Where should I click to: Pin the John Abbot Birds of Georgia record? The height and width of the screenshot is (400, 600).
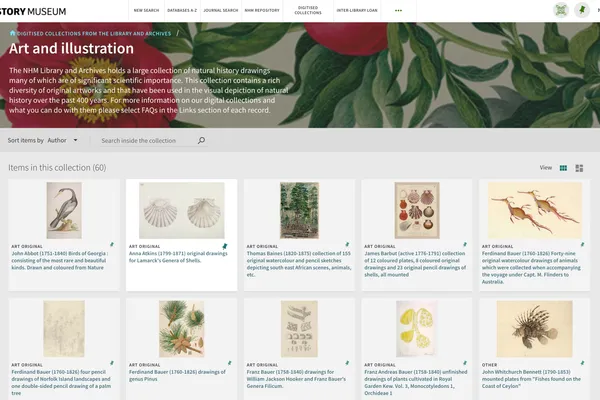coord(112,244)
